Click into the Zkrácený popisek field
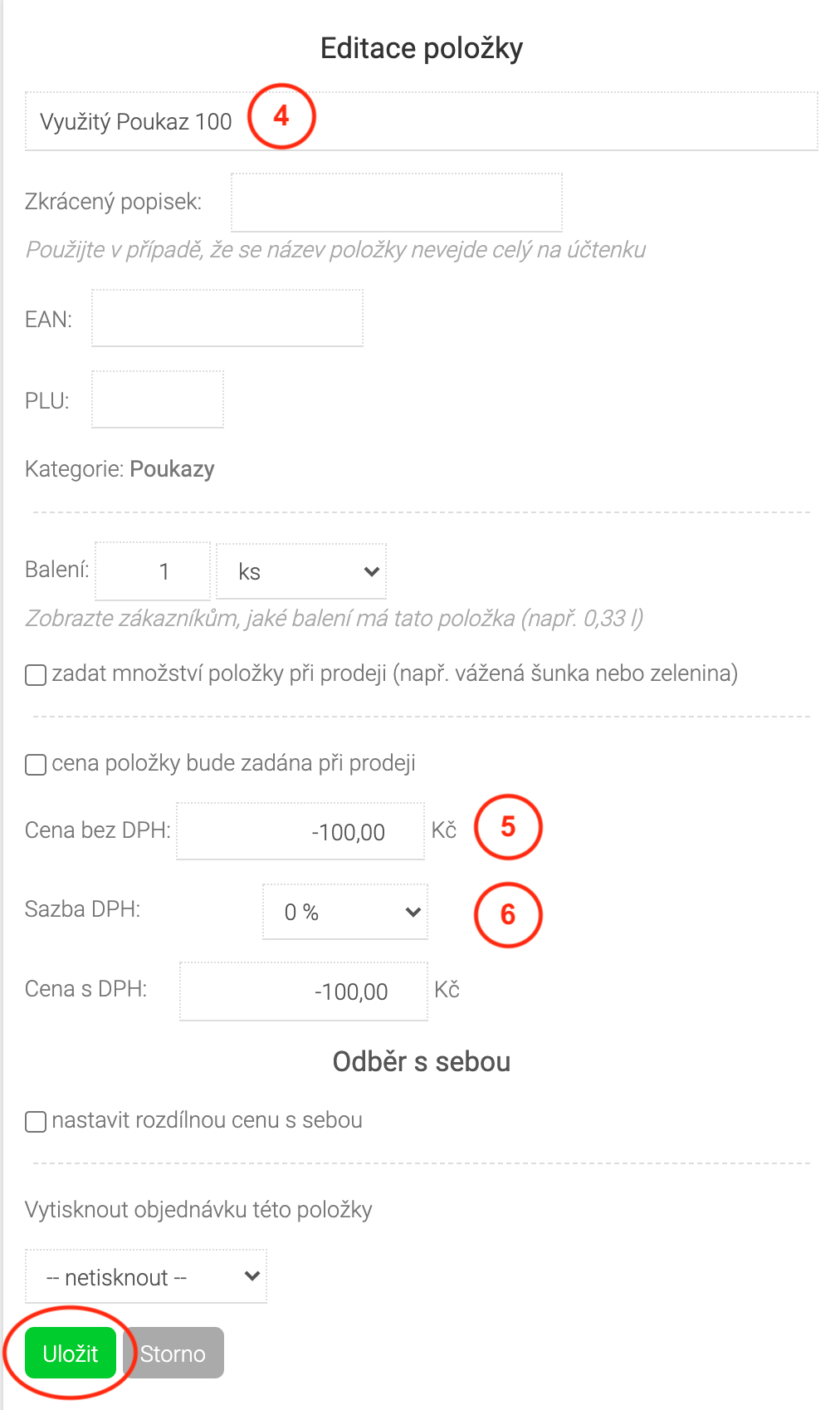The image size is (840, 1410). [397, 203]
